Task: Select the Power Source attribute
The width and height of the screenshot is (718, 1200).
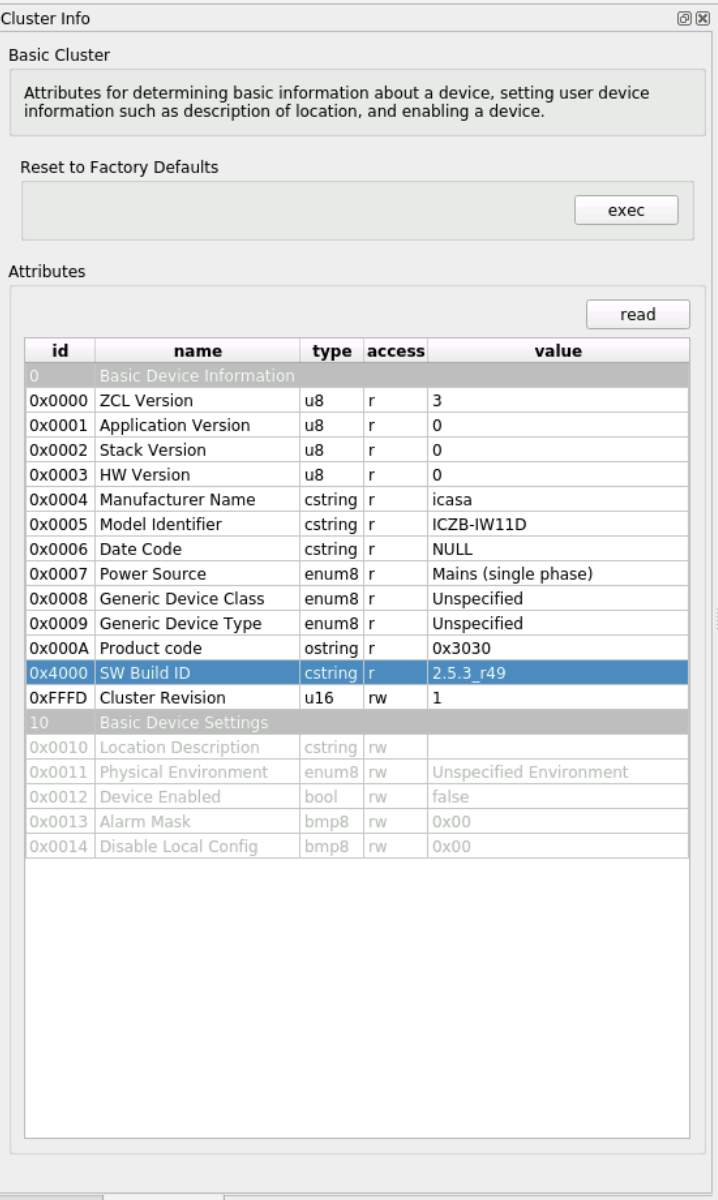Action: click(x=357, y=574)
